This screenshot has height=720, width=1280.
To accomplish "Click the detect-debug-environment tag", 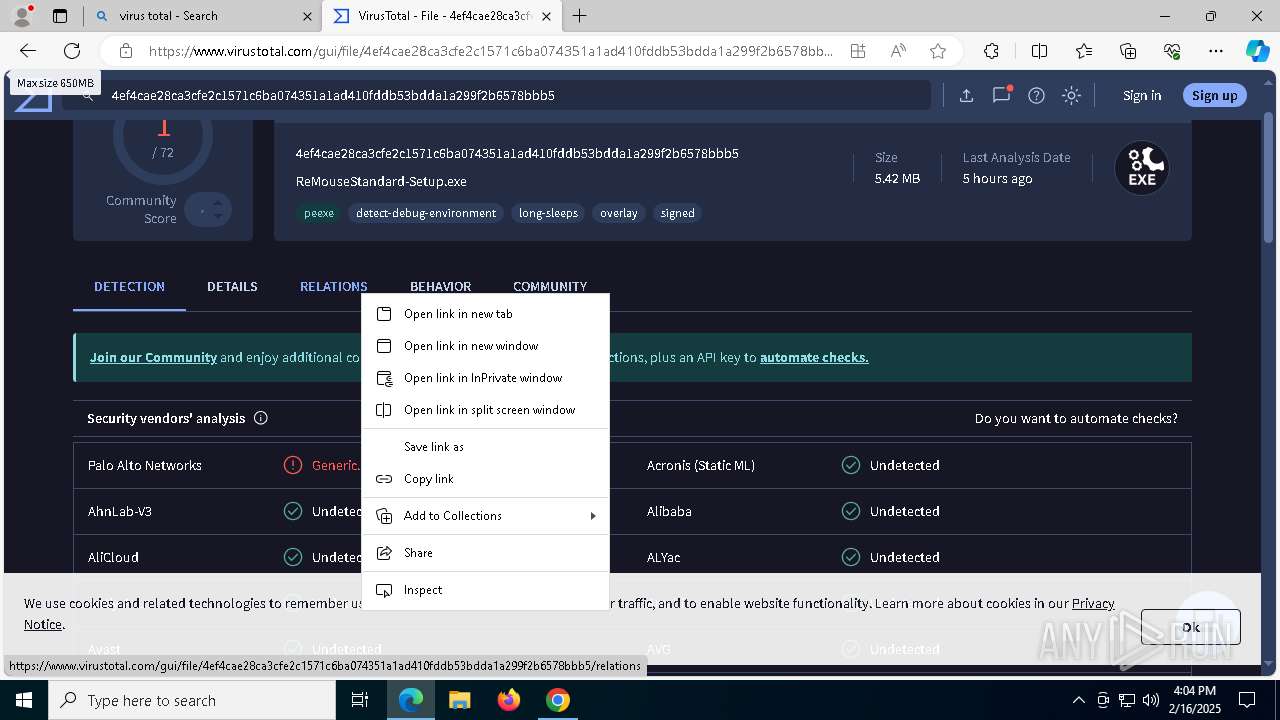I will coord(426,213).
